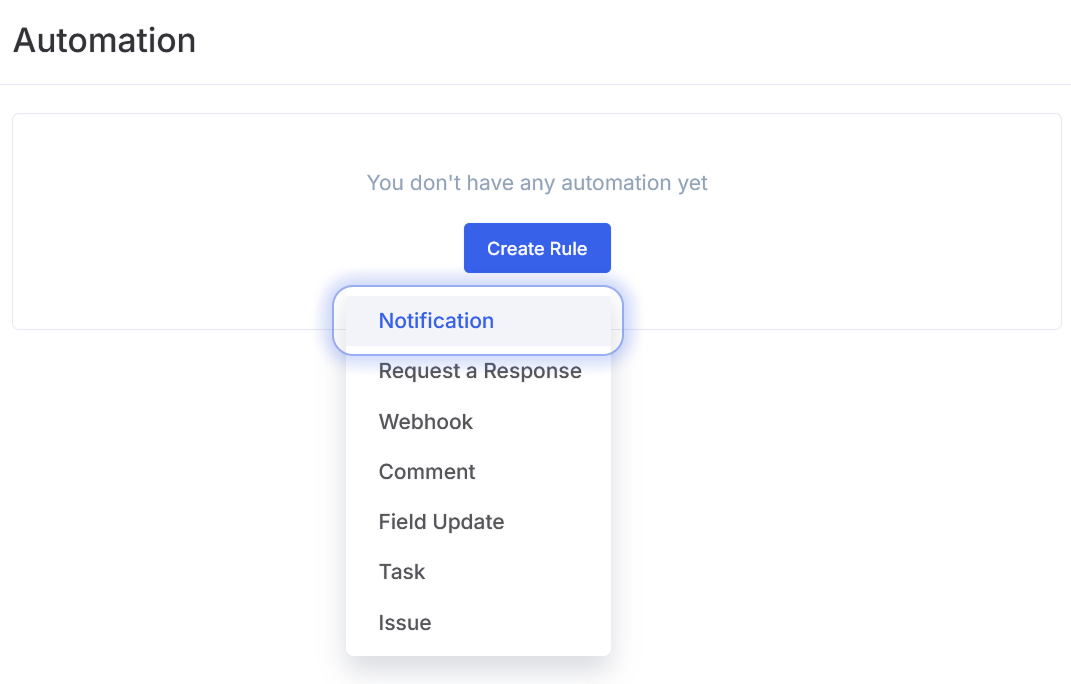Choose Field Update from the menu

coord(441,522)
